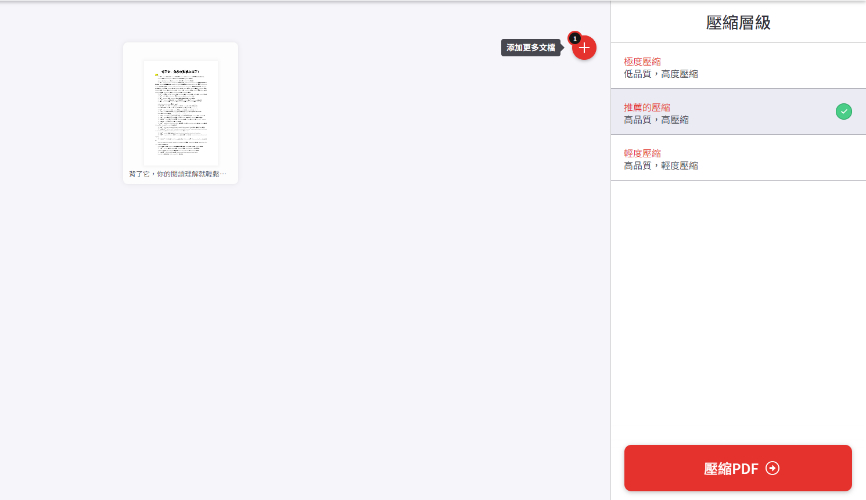866x500 pixels.
Task: Select the 推薦的壓縮 compression option
Action: [x=647, y=107]
